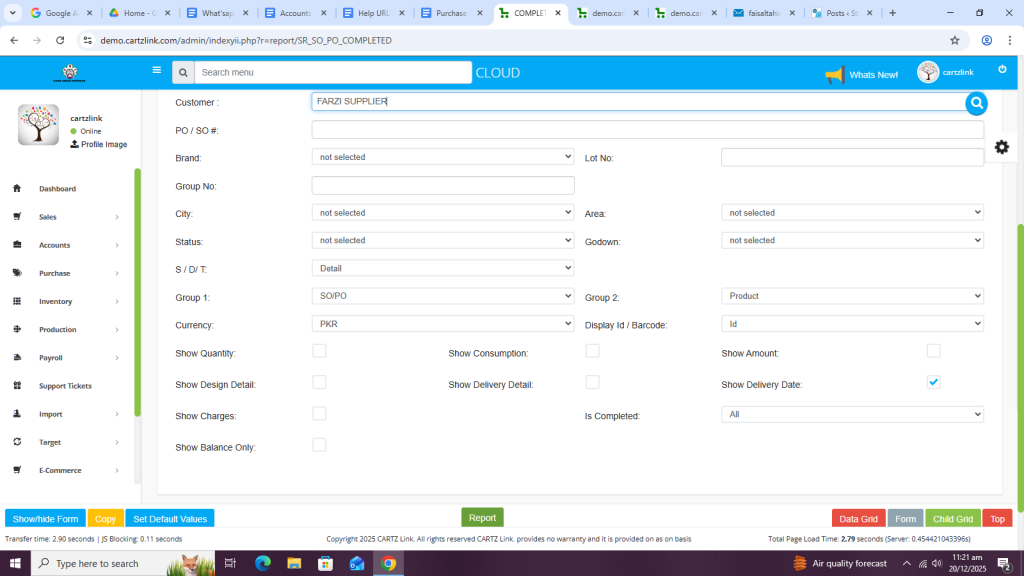This screenshot has width=1024, height=576.
Task: Click the search icon beside Search menu
Action: pos(182,73)
